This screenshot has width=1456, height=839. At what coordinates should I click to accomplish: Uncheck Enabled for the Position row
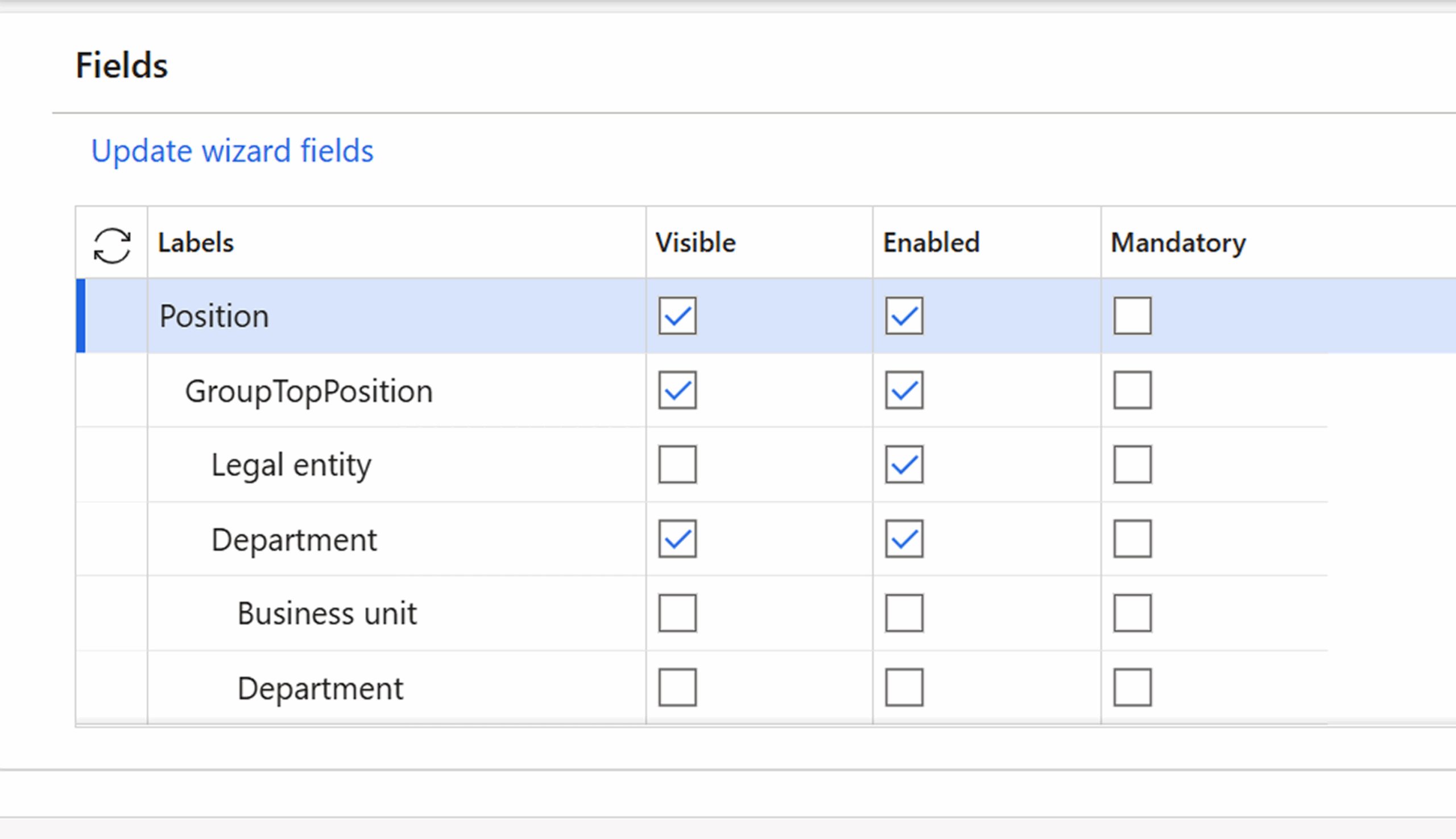pos(904,316)
